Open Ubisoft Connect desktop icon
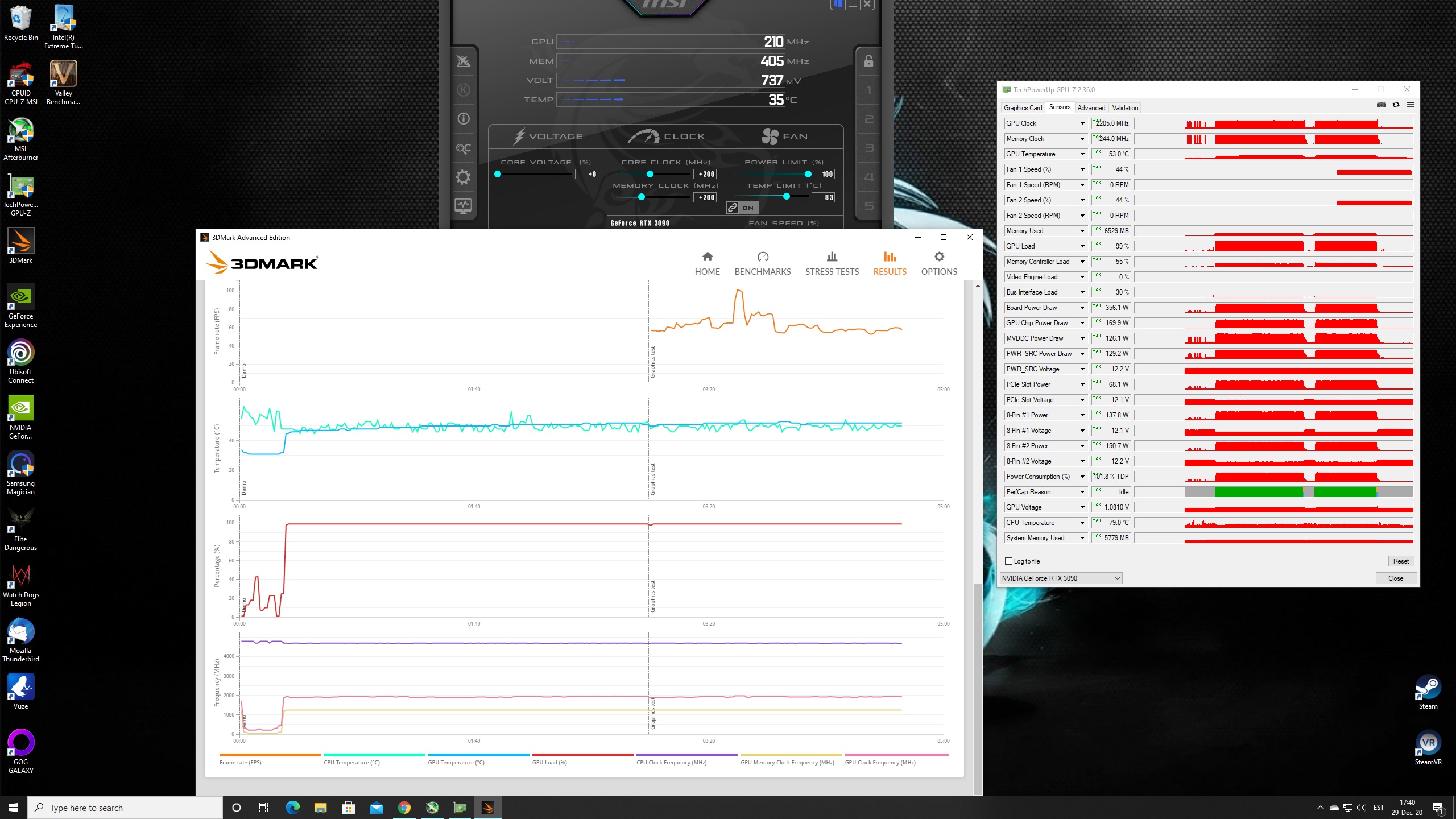The height and width of the screenshot is (819, 1456). (x=21, y=361)
